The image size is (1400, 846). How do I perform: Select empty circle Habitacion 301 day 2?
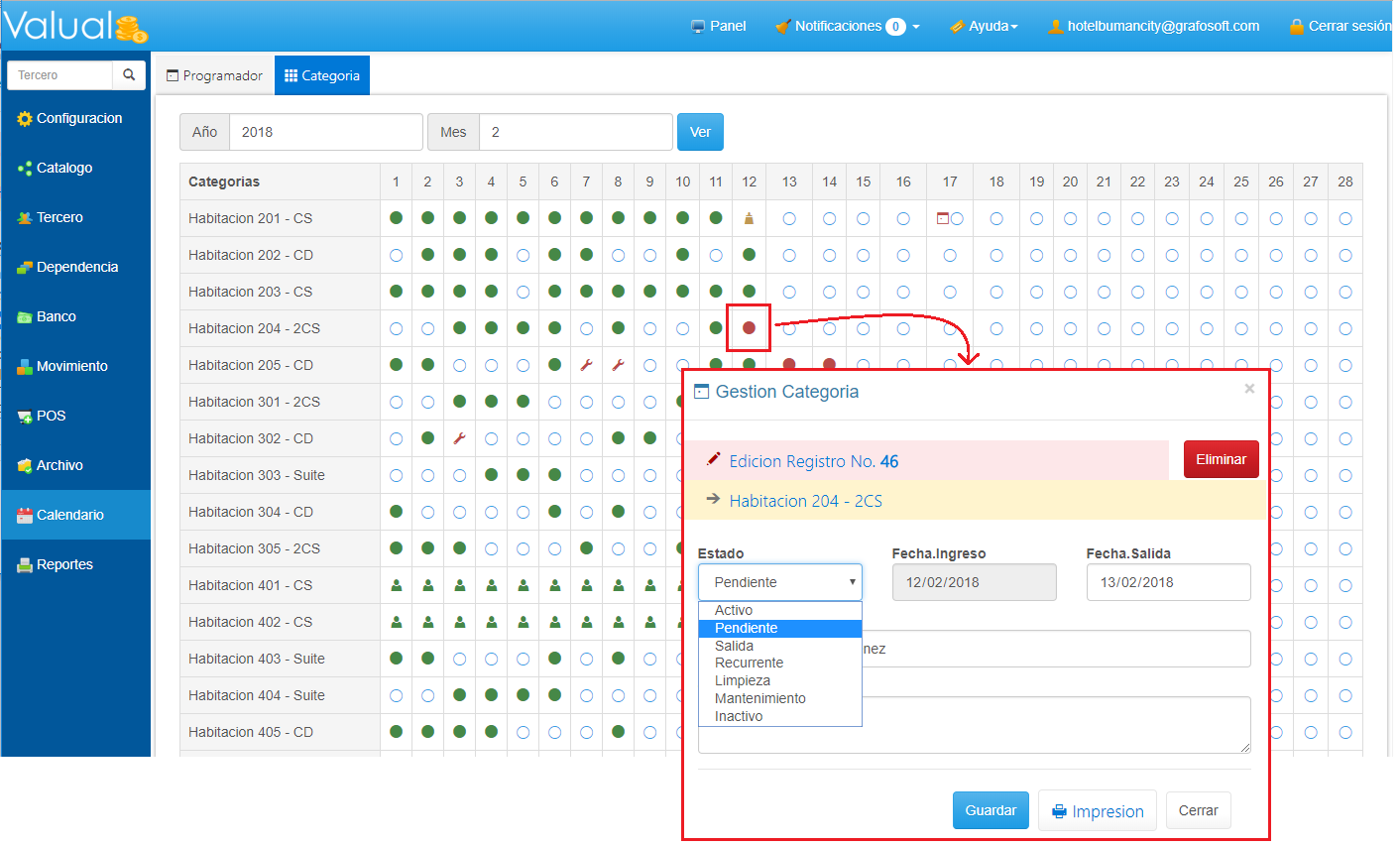pyautogui.click(x=427, y=402)
